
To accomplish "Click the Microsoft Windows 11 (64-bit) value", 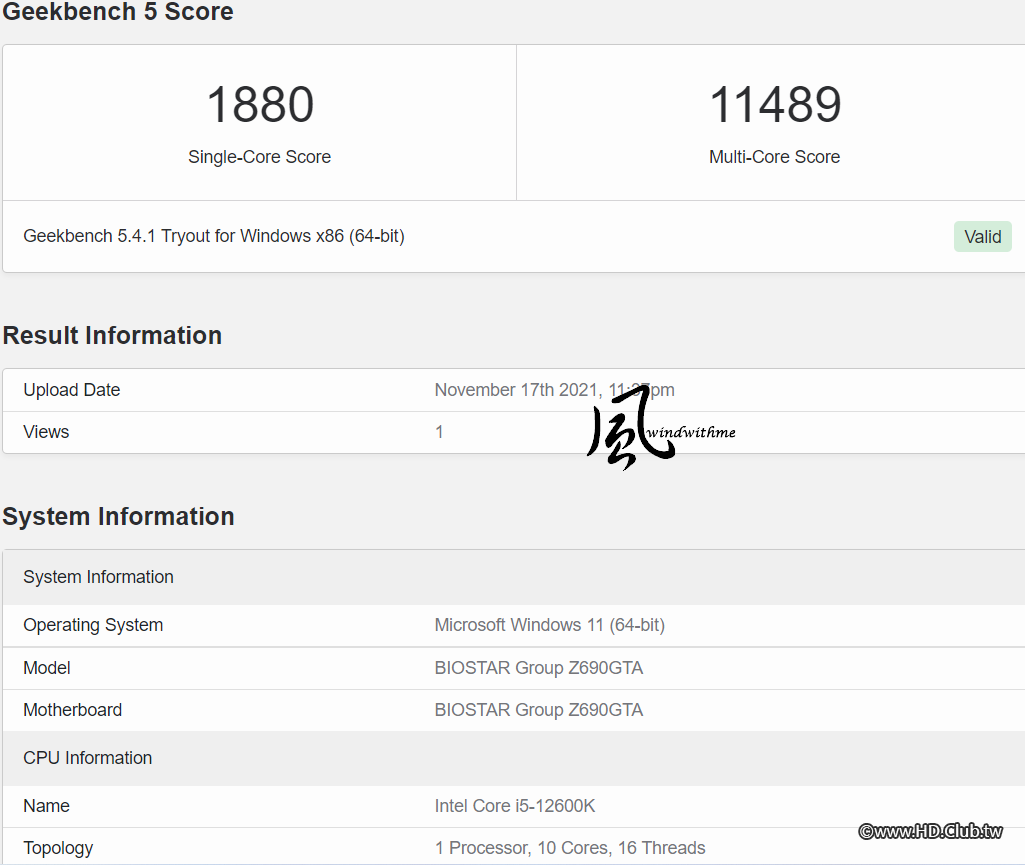I will pyautogui.click(x=550, y=625).
